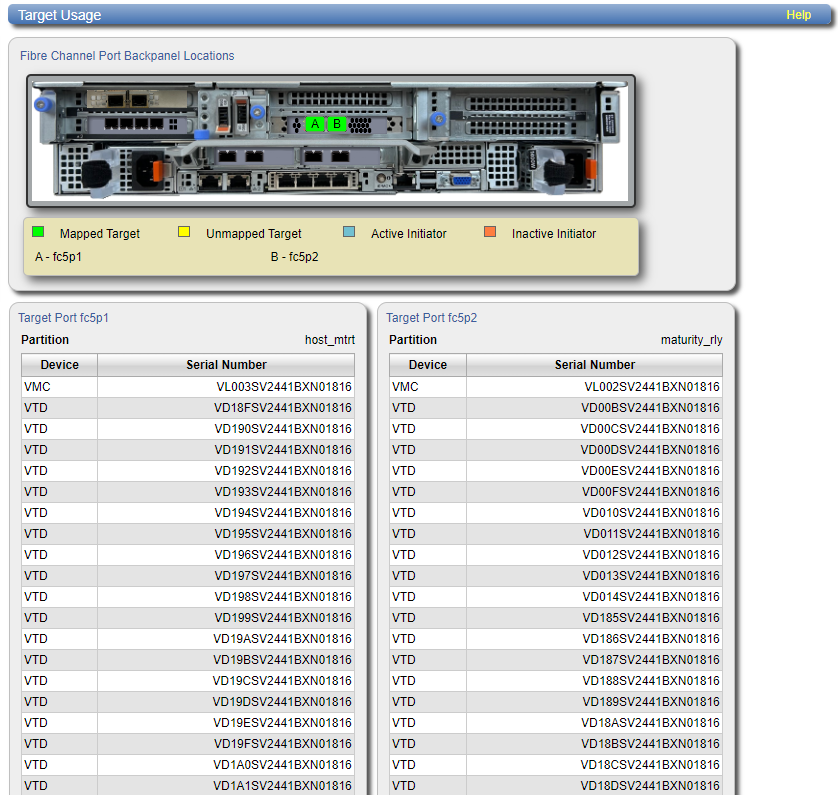Click the orange Inactive Initiator legend swatch

490,232
